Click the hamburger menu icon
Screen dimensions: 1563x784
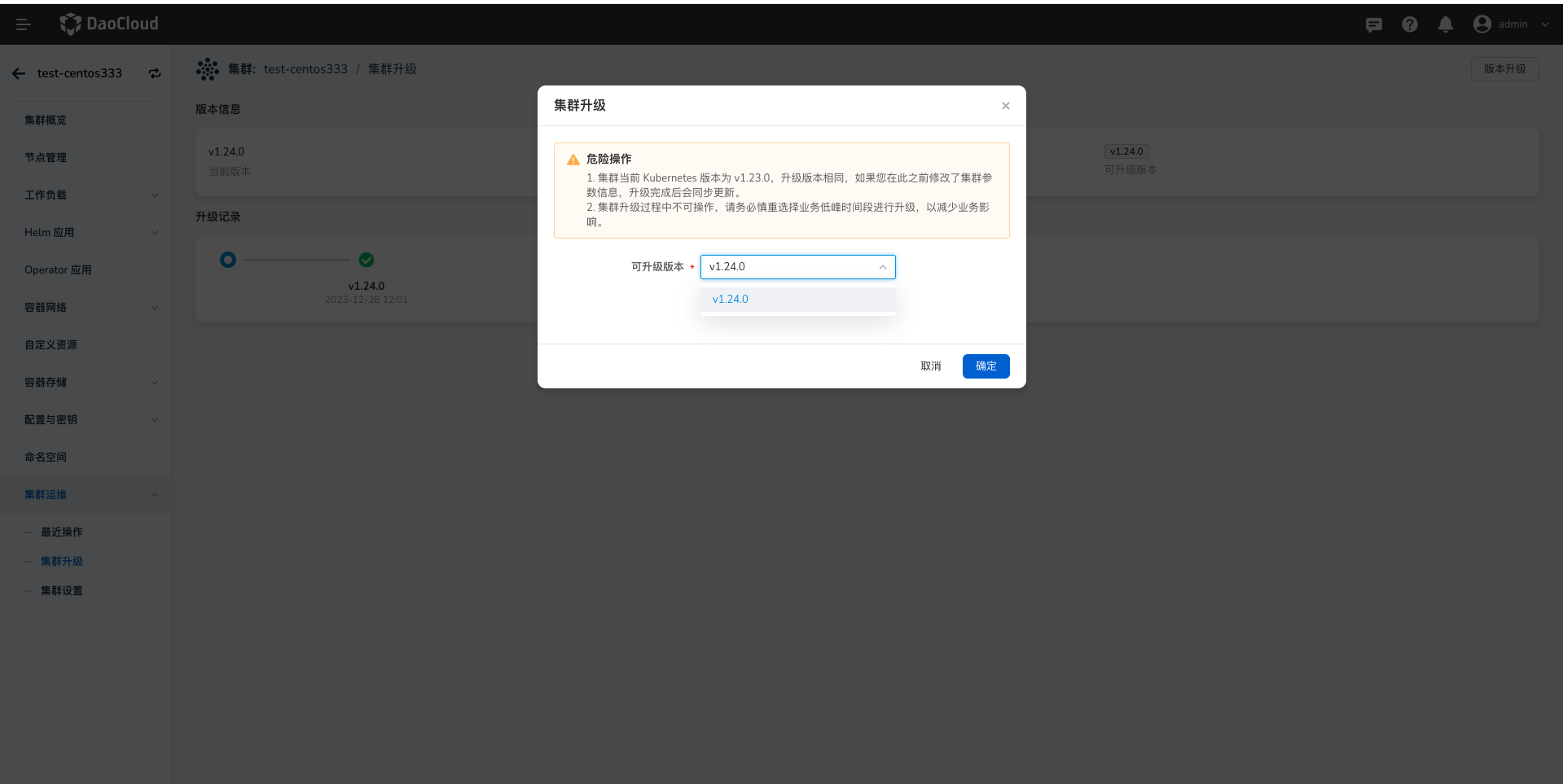pyautogui.click(x=23, y=24)
